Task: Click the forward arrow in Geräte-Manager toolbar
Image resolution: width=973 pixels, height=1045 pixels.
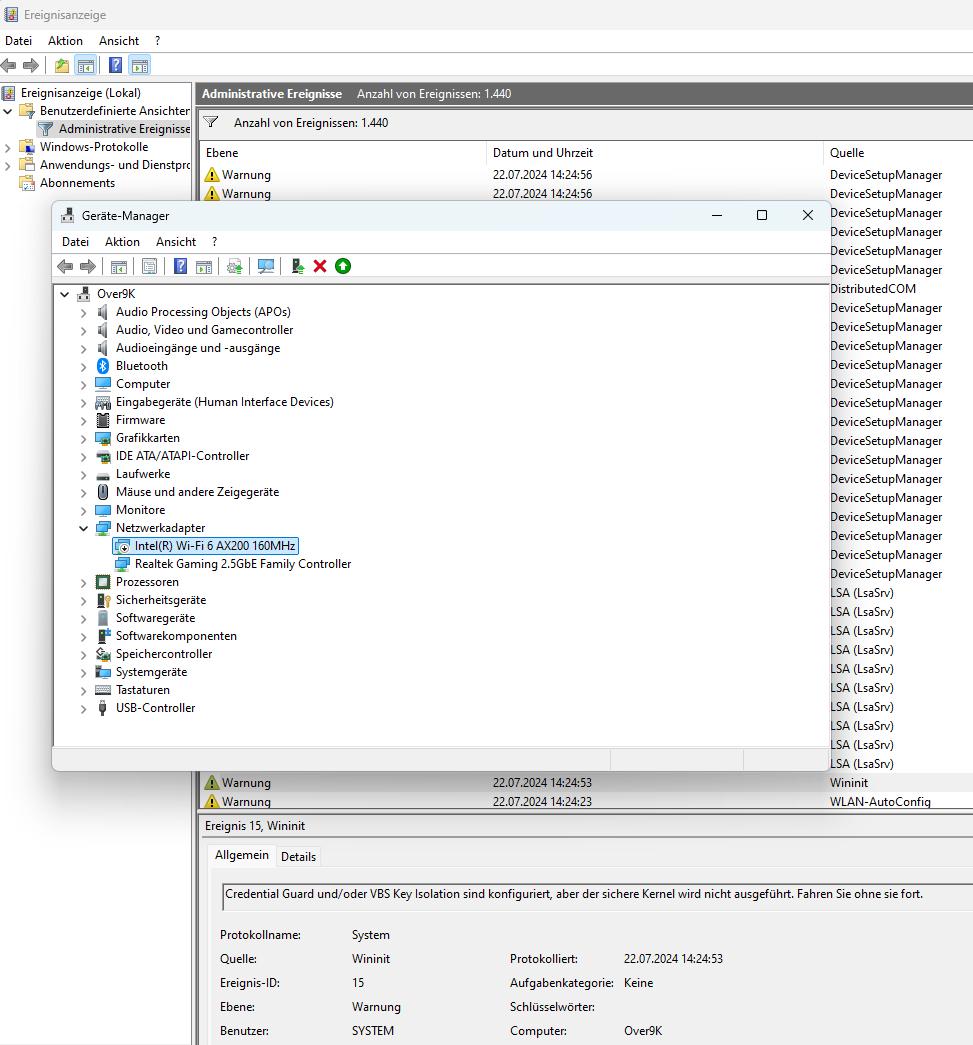Action: tap(87, 267)
